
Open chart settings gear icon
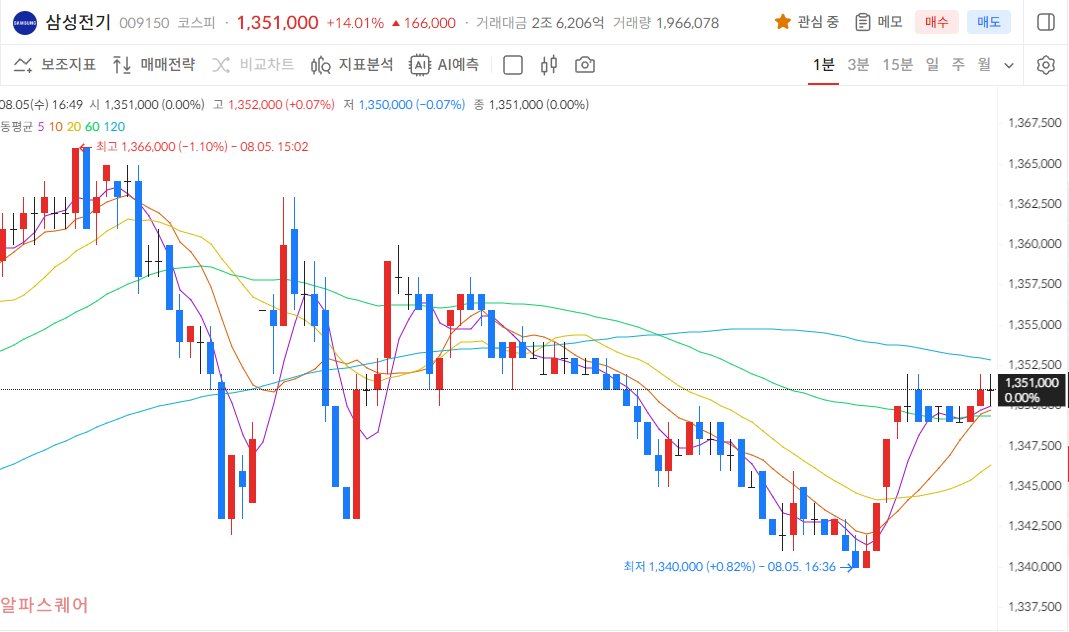(x=1046, y=65)
